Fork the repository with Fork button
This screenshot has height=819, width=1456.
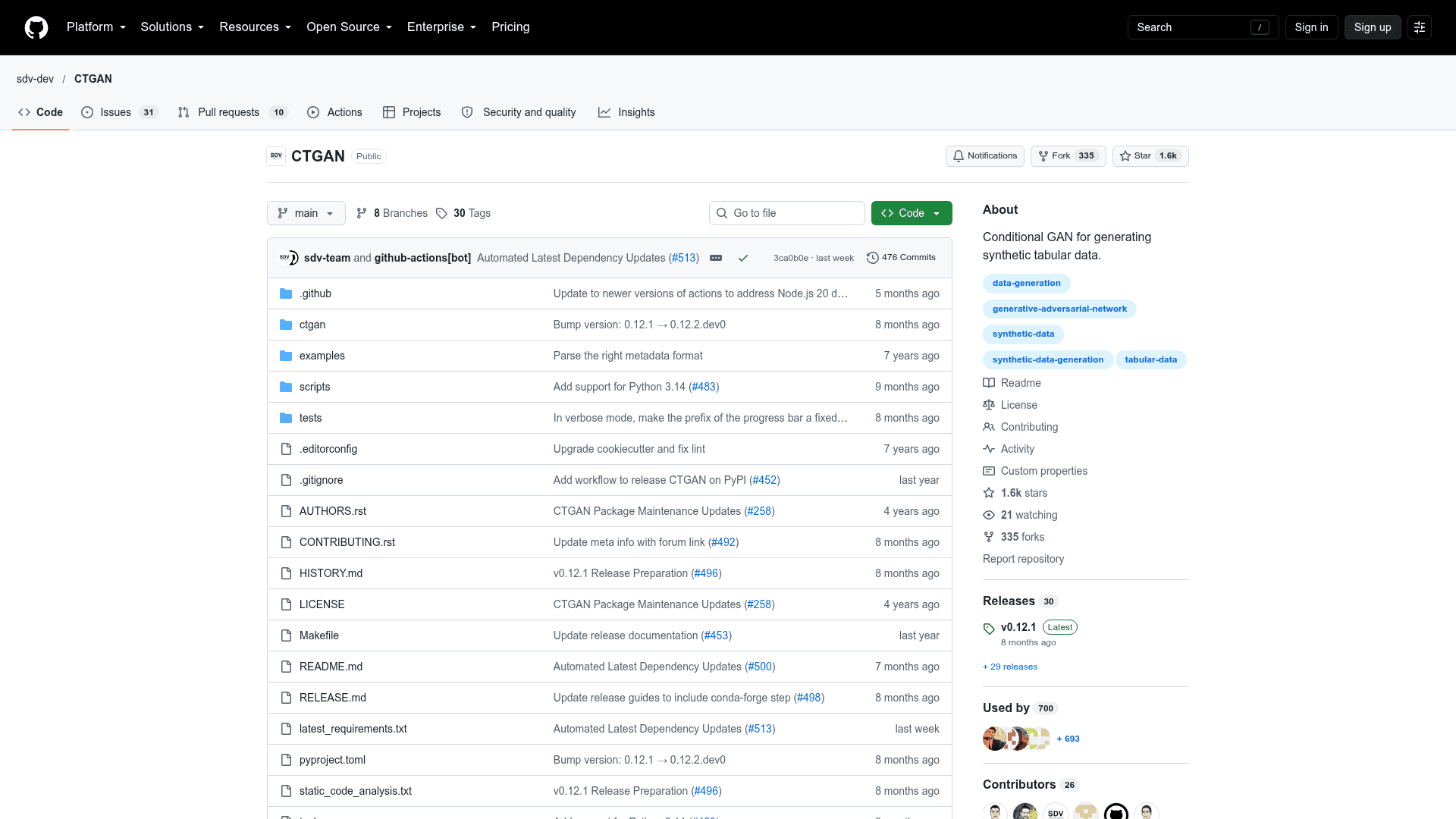tap(1068, 156)
